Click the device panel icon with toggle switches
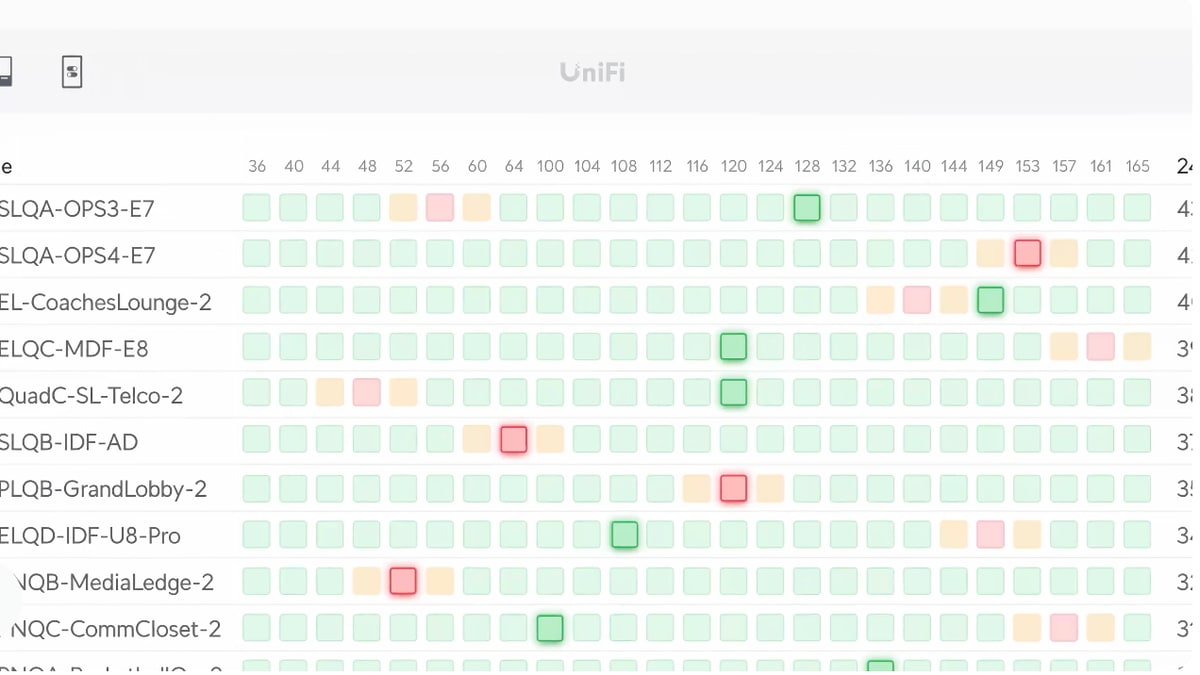This screenshot has height=675, width=1200. tap(72, 72)
